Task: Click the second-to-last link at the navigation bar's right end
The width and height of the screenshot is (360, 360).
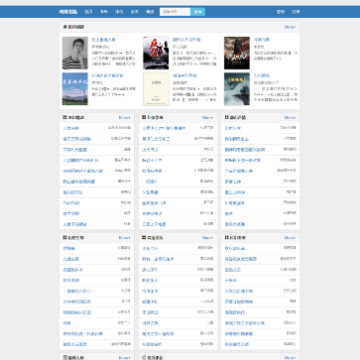Action: (x=281, y=12)
